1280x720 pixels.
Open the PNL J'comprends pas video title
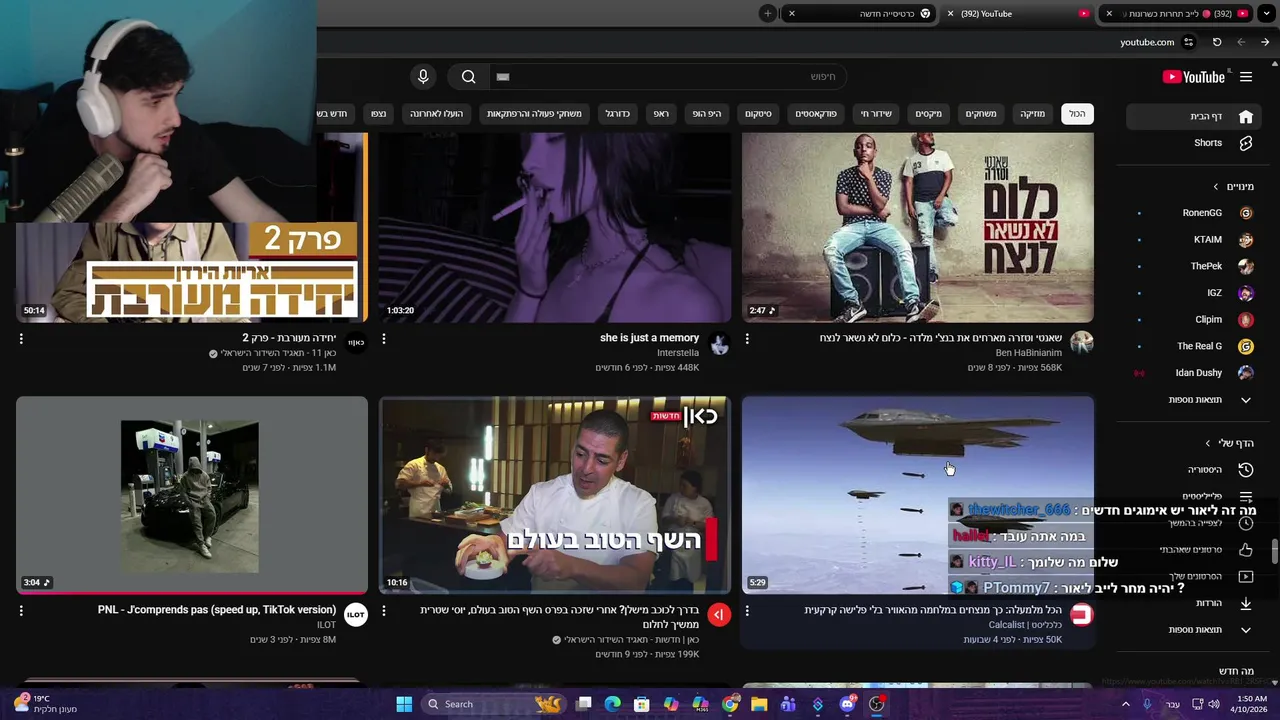coord(217,610)
